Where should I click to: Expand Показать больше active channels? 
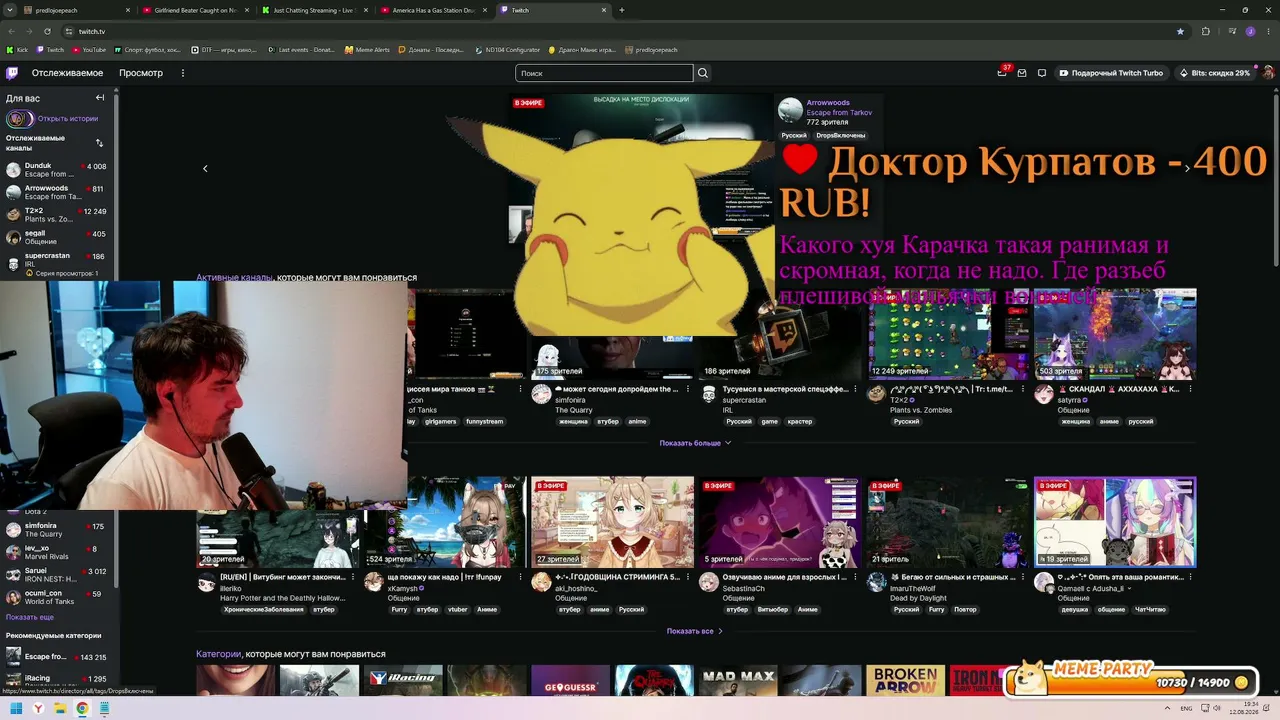pyautogui.click(x=695, y=443)
